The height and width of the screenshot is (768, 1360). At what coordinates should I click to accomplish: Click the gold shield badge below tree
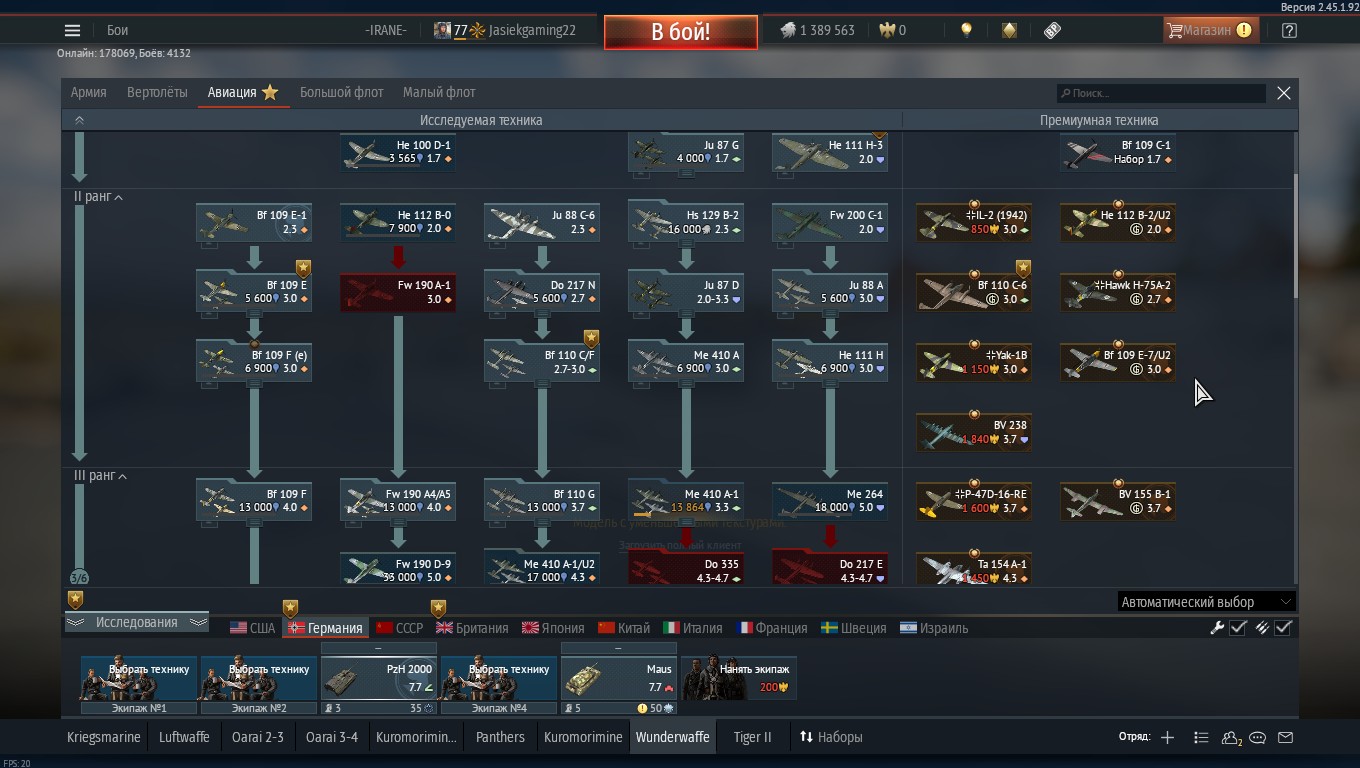(75, 599)
